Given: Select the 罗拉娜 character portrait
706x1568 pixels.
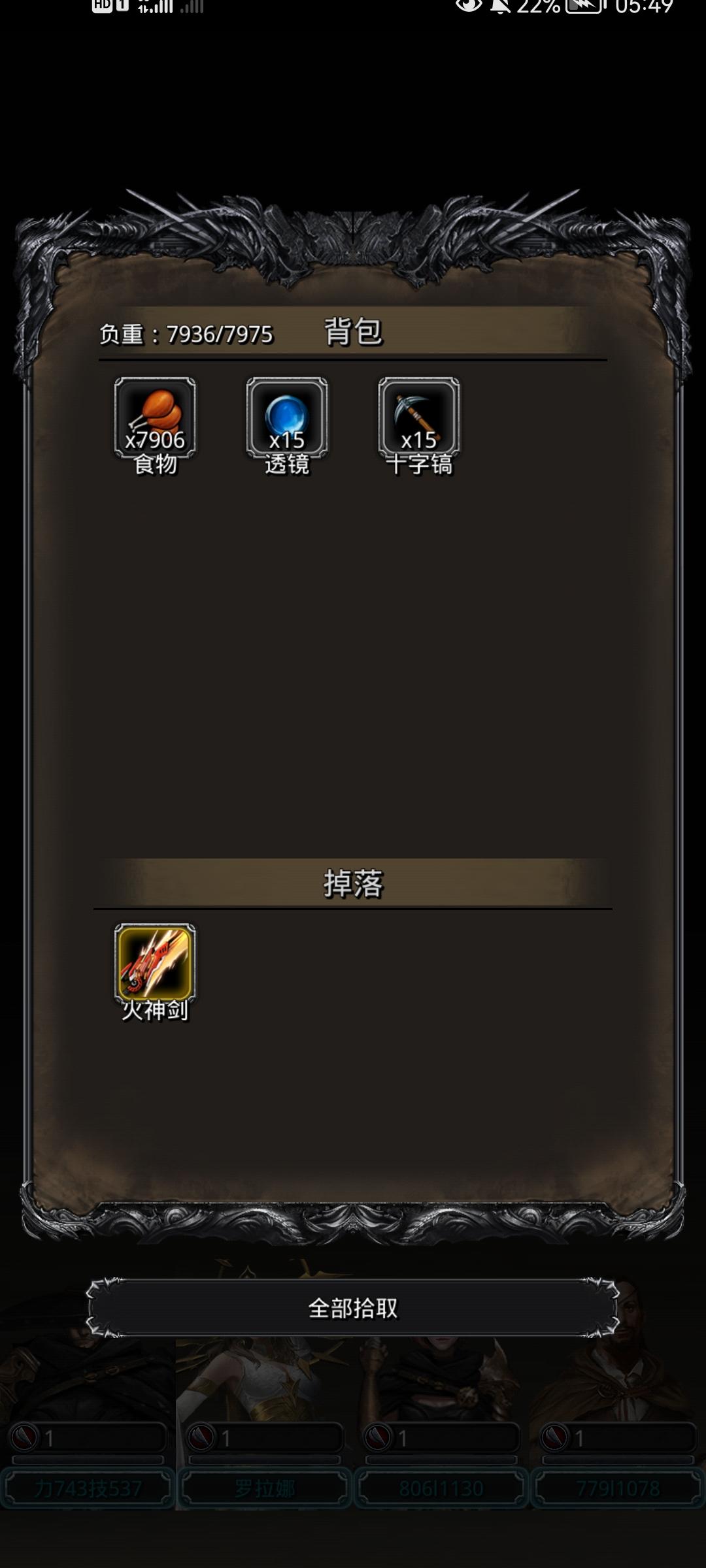Looking at the screenshot, I should (265, 1379).
